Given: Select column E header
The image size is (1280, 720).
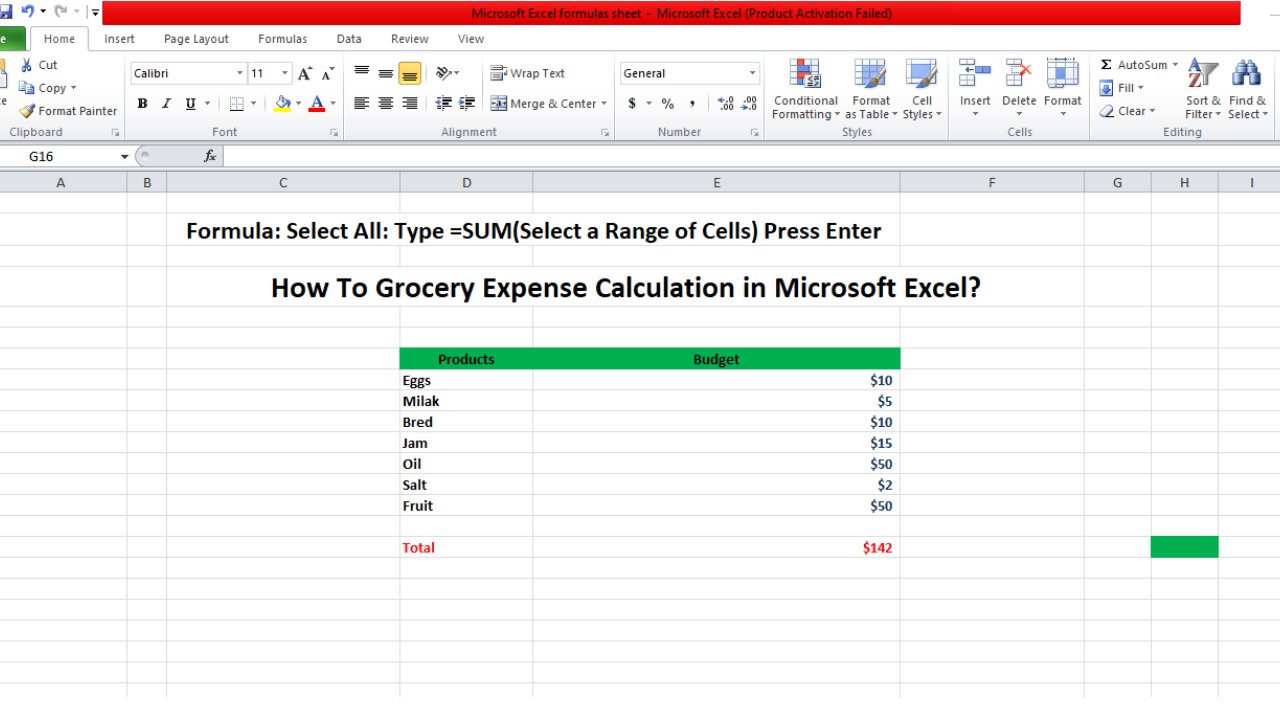Looking at the screenshot, I should pos(716,182).
